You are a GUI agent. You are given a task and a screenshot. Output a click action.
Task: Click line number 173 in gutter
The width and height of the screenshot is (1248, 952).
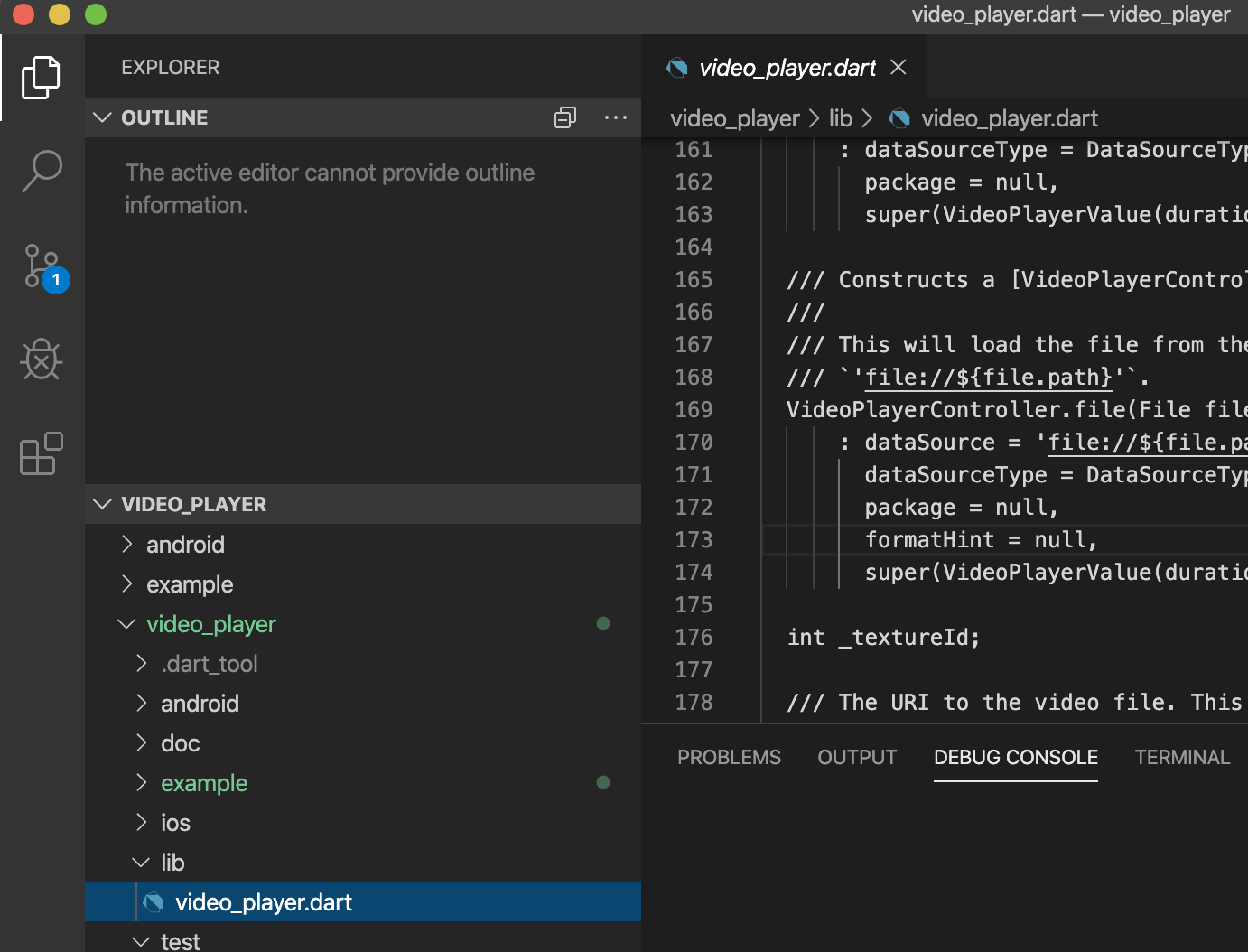(x=694, y=539)
